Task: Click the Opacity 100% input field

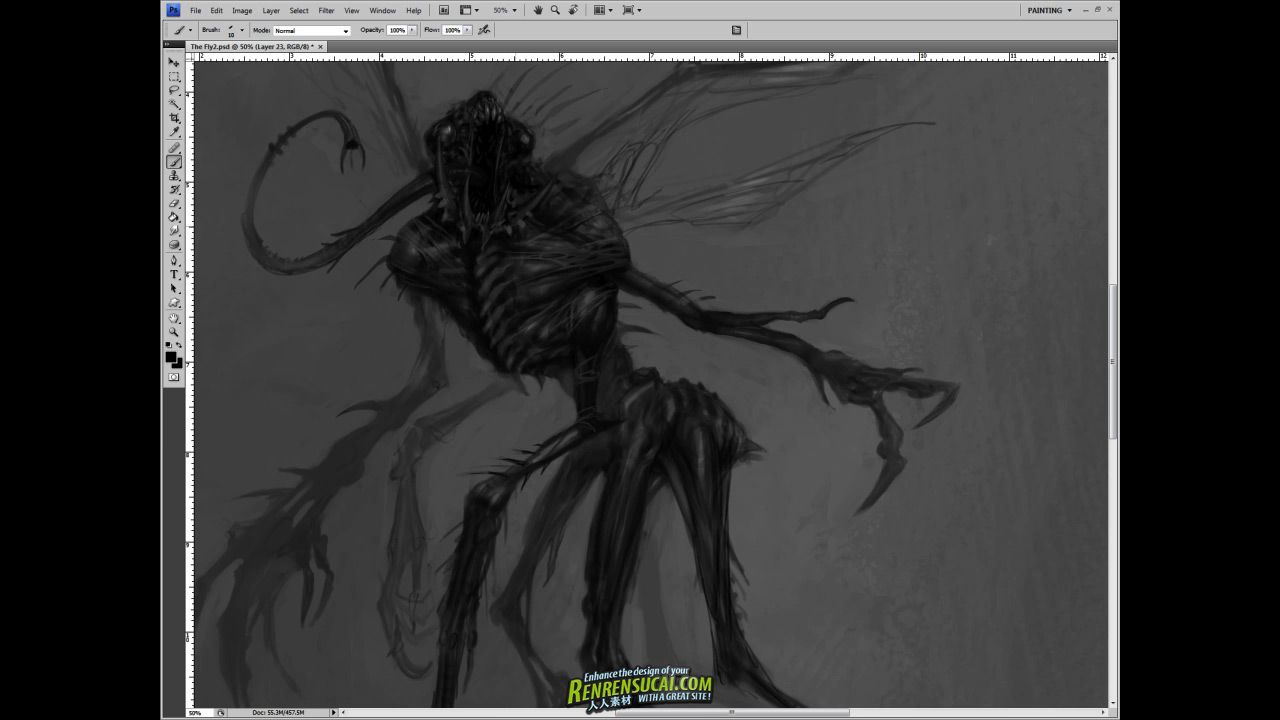Action: pos(397,30)
